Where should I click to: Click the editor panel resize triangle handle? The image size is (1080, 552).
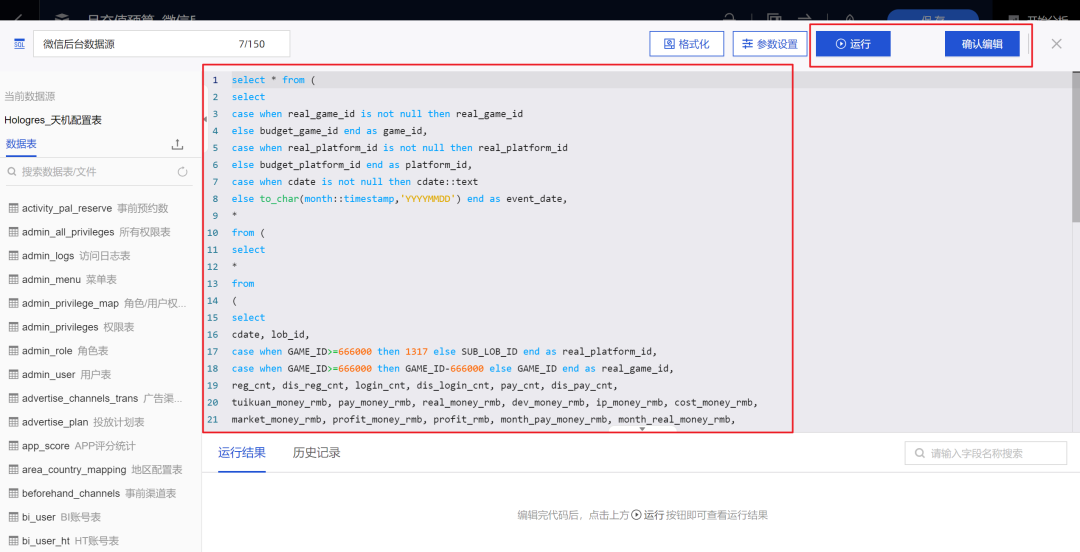click(642, 429)
